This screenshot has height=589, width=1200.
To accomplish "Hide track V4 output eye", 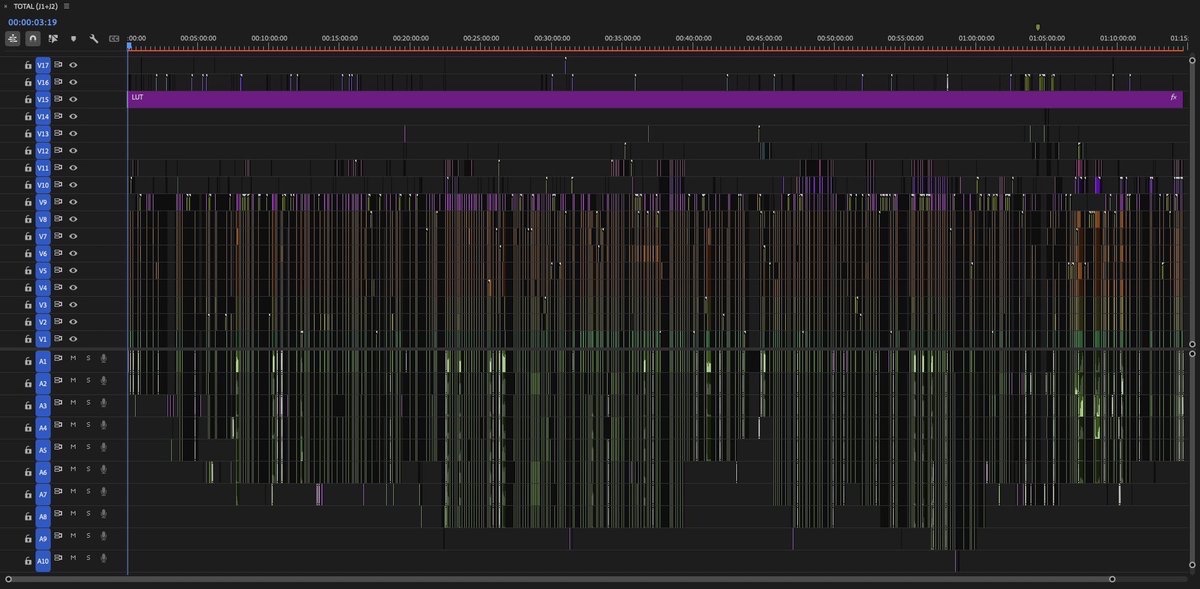I will [73, 287].
